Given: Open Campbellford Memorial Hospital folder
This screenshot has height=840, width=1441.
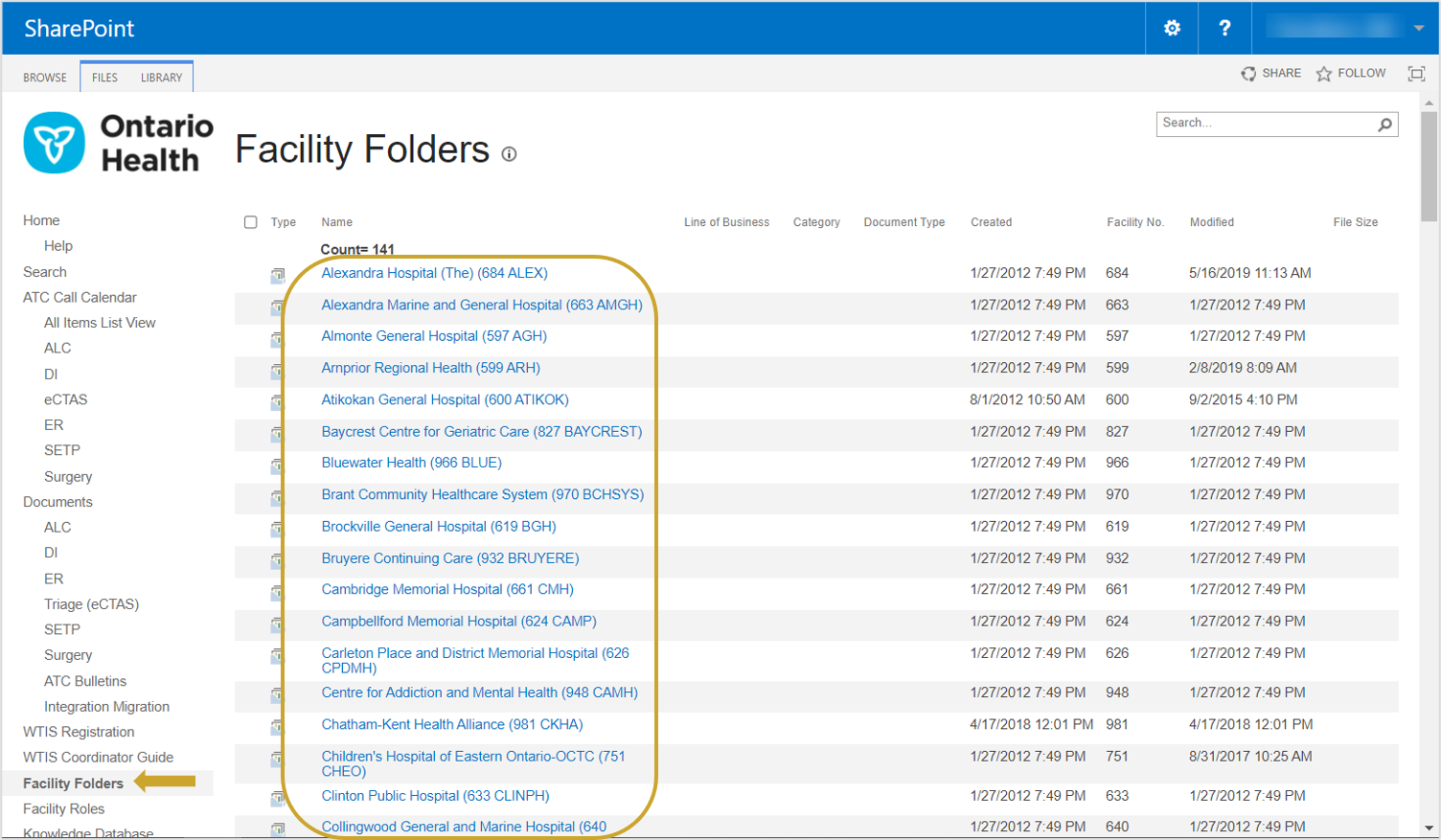Looking at the screenshot, I should pos(459,622).
